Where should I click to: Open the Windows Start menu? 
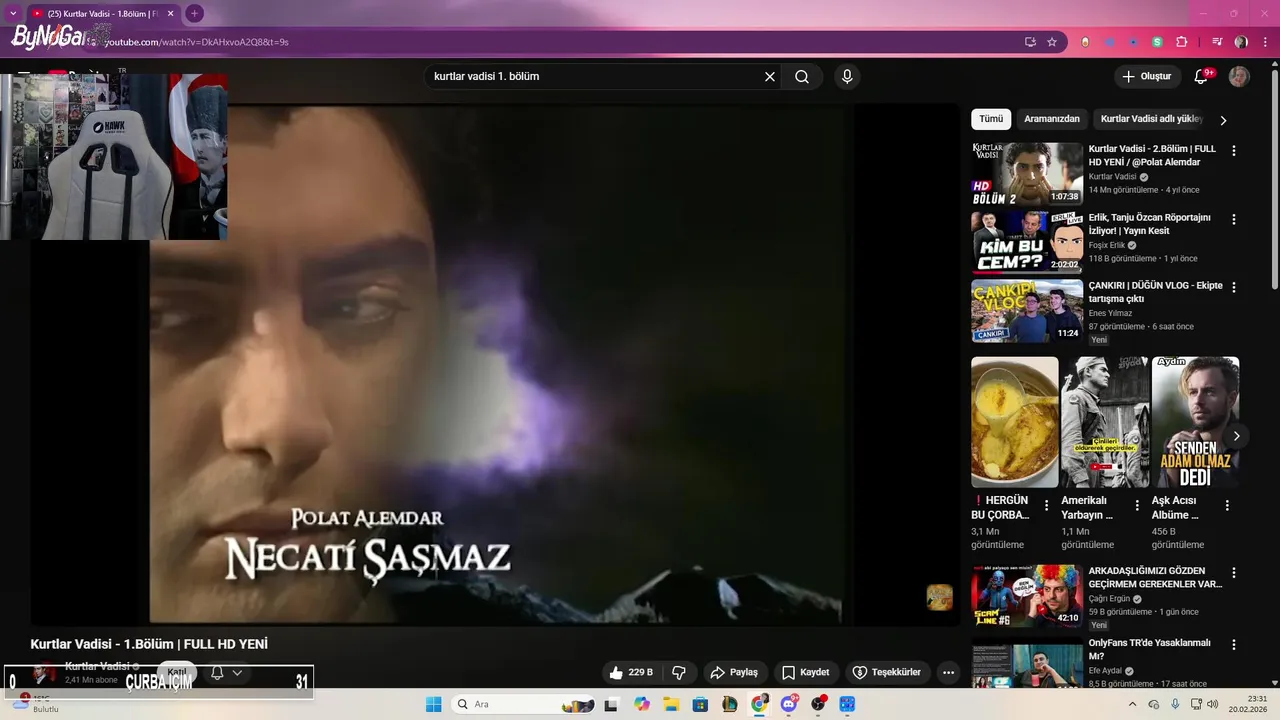pos(433,704)
